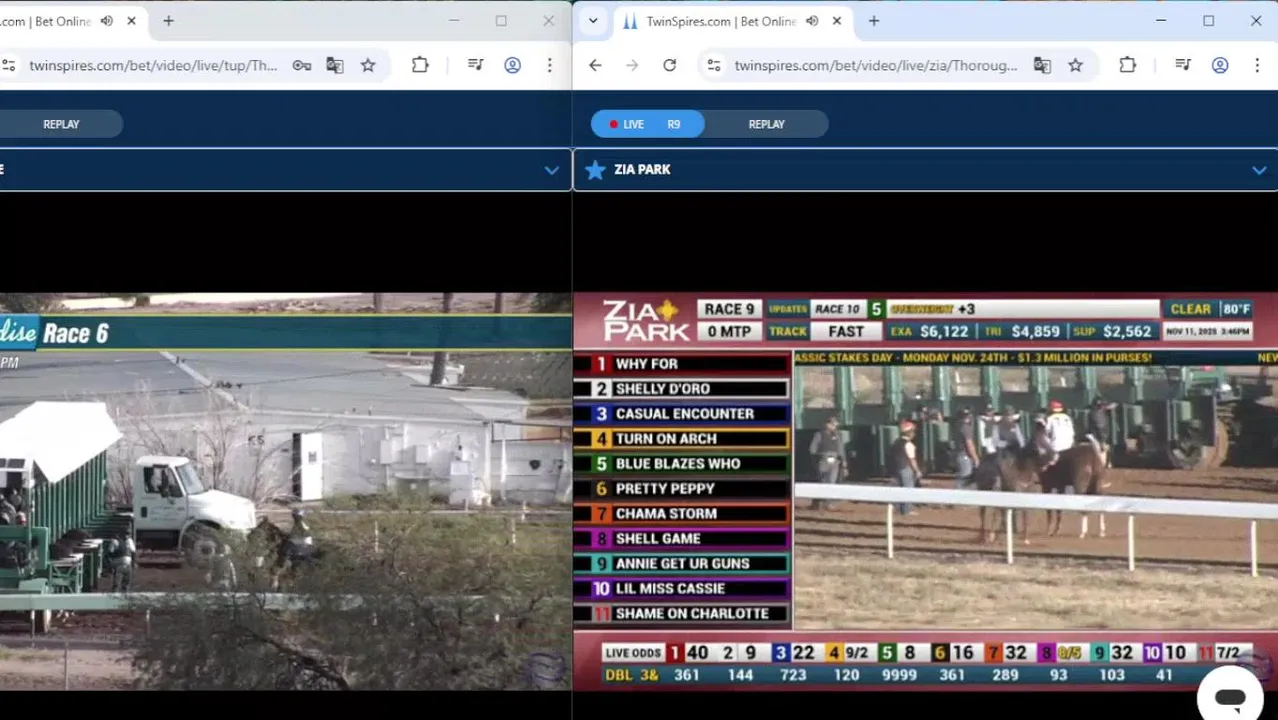
Task: Click left window Race 6 video feed
Action: (286, 490)
